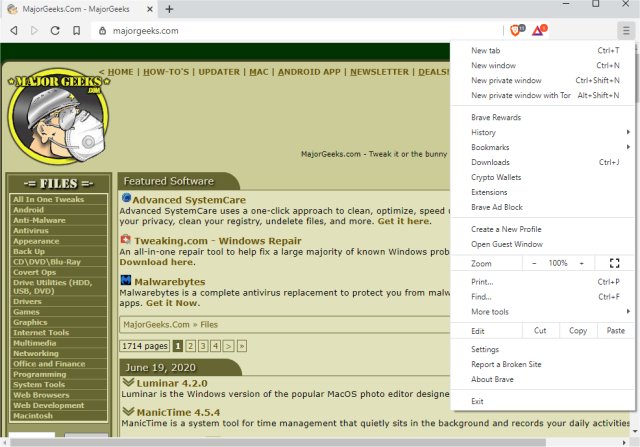Select New tab menu item
640x447 pixels.
click(543, 51)
